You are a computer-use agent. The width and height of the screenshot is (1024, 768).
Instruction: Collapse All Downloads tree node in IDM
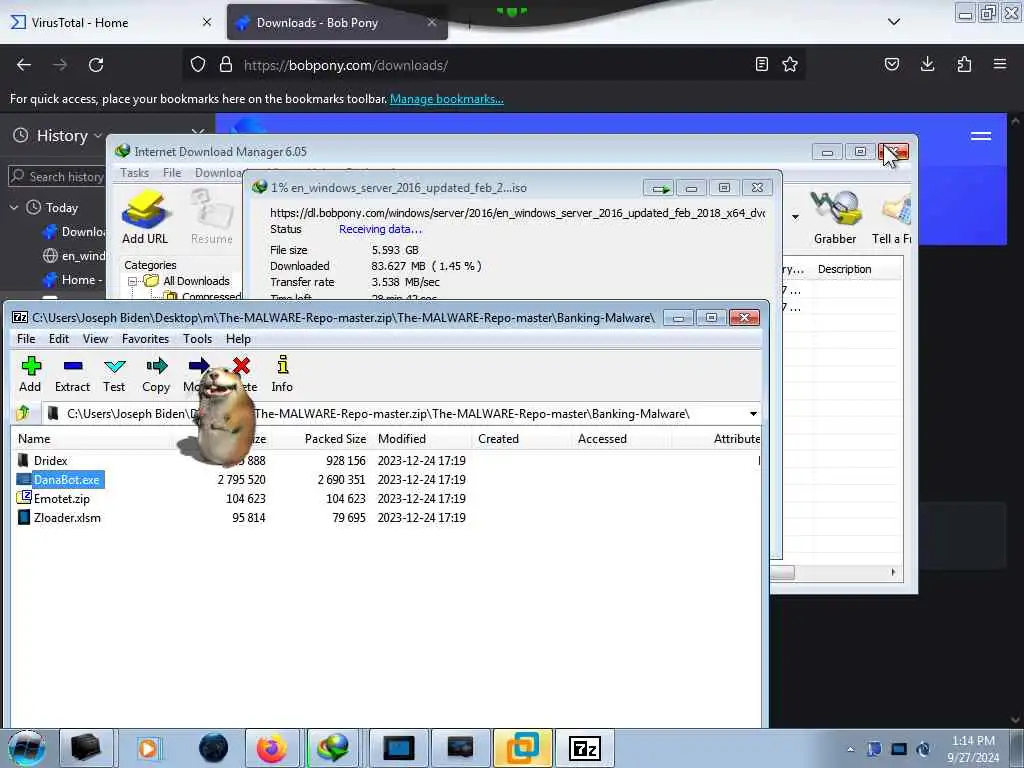tap(132, 281)
